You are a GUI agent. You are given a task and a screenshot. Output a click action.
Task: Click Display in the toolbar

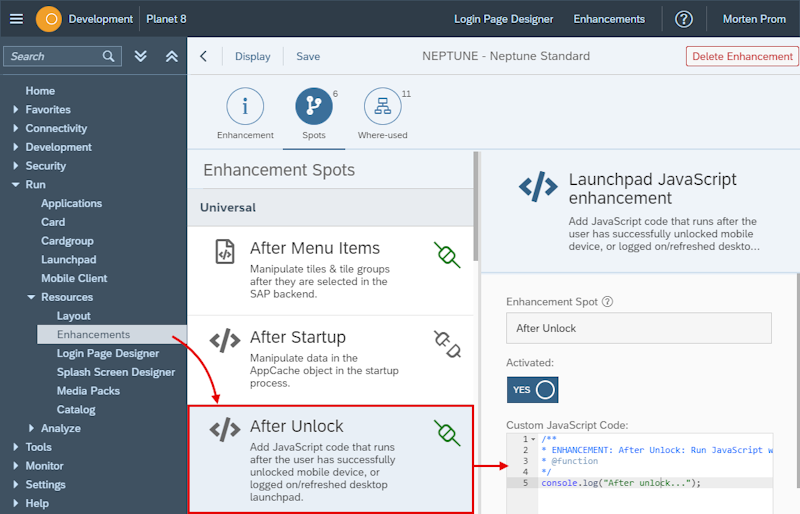pos(253,56)
